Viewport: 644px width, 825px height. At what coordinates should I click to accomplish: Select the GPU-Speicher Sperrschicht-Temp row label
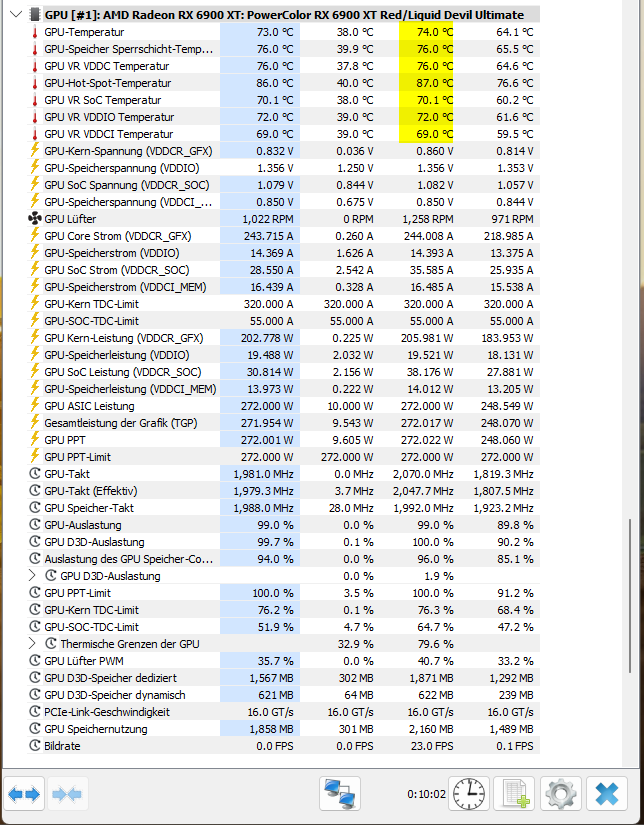point(129,49)
